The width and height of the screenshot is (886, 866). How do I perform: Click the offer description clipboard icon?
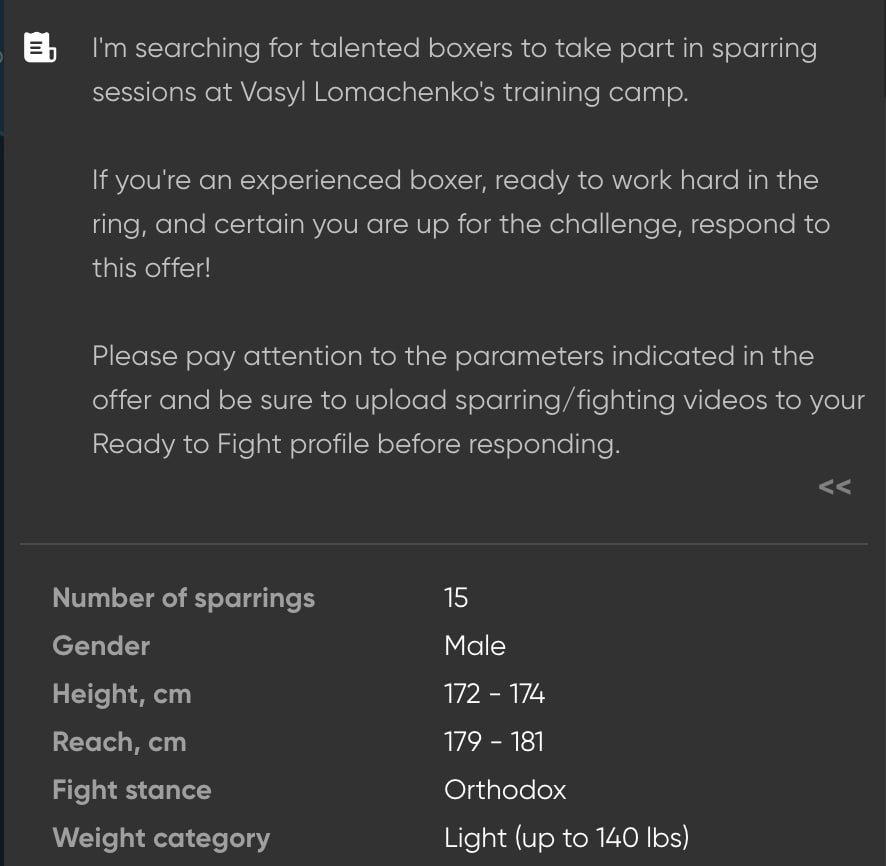pos(40,47)
